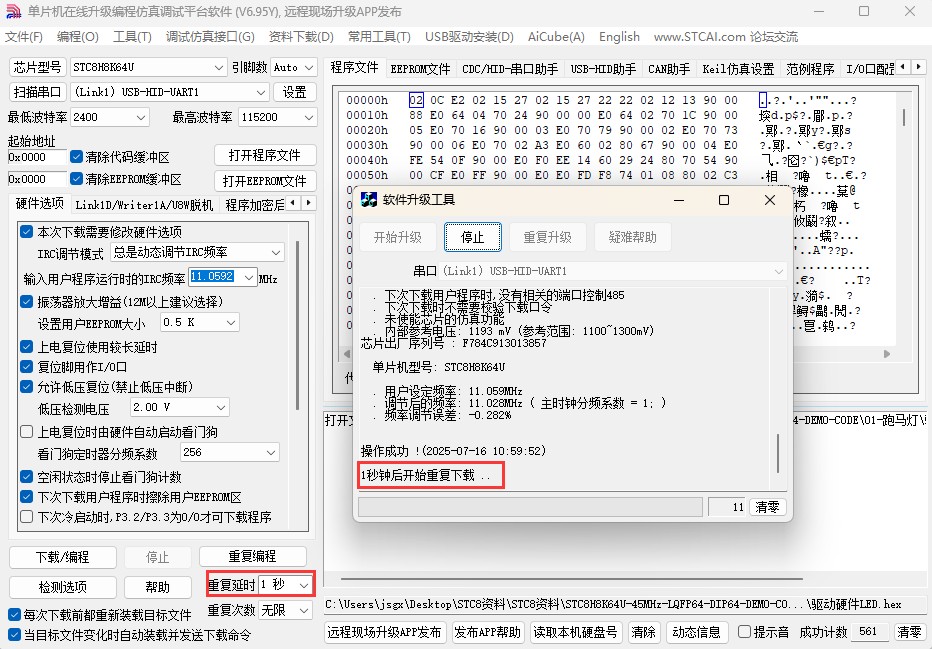
Task: Toggle 复位脚用作I/O口 checkbox
Action: tap(26, 367)
